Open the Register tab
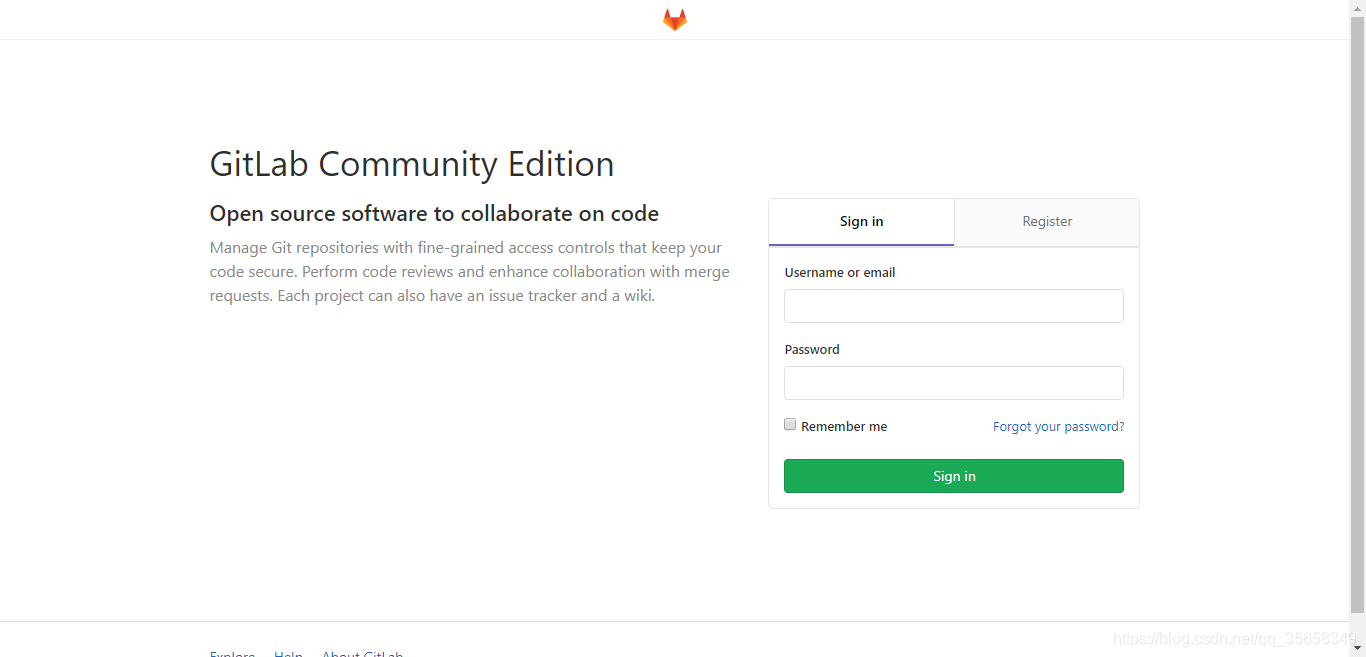This screenshot has width=1366, height=657. (1047, 222)
